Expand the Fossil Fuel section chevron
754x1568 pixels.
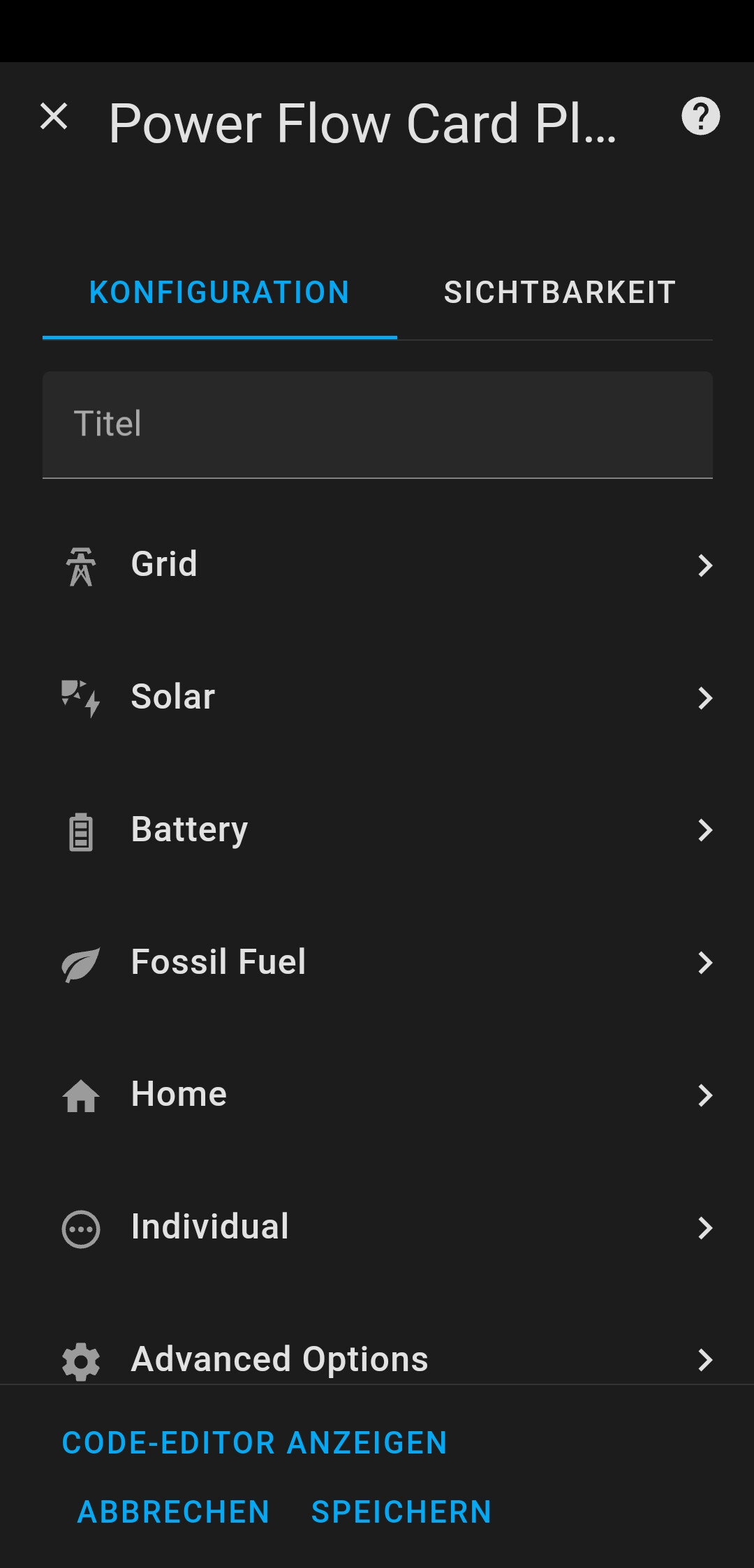705,963
